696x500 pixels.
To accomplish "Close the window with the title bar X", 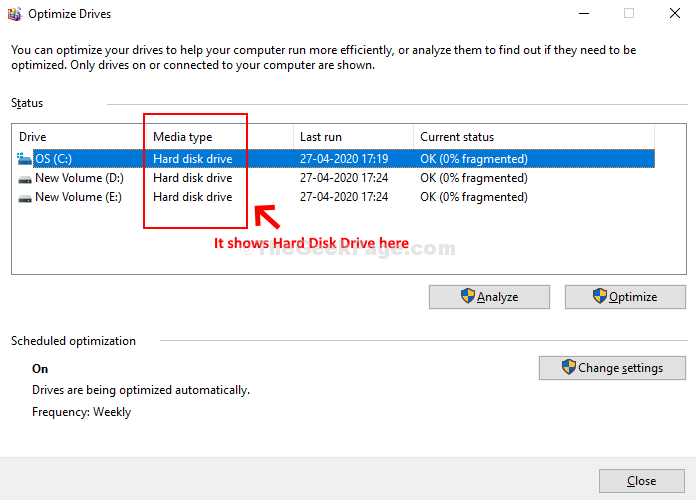I will 675,13.
